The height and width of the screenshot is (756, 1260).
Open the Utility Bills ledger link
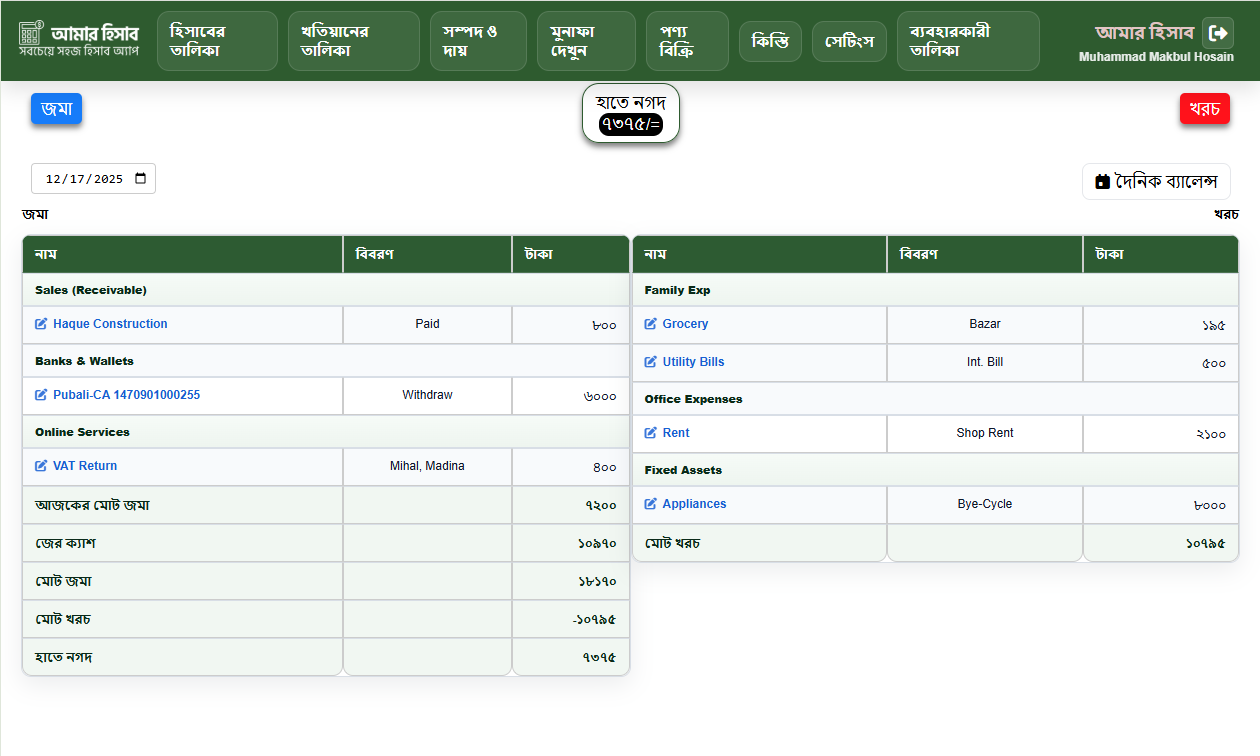coord(693,362)
